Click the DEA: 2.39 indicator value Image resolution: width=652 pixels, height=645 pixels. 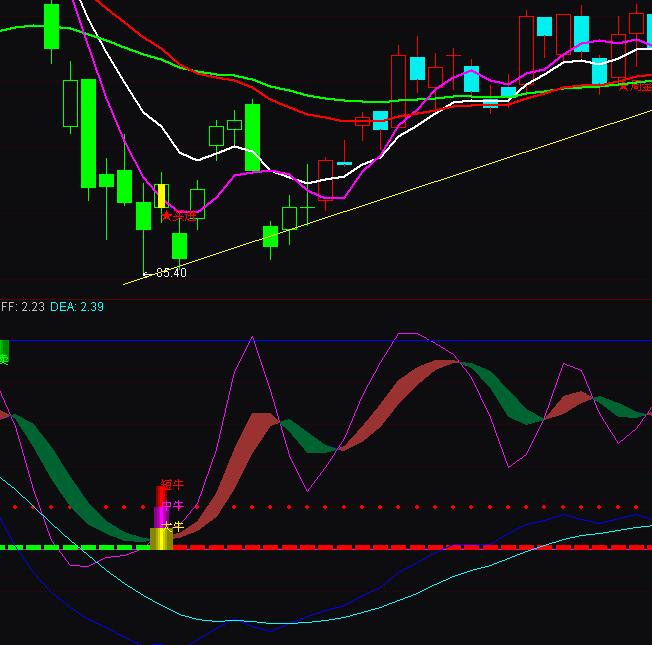click(x=77, y=307)
